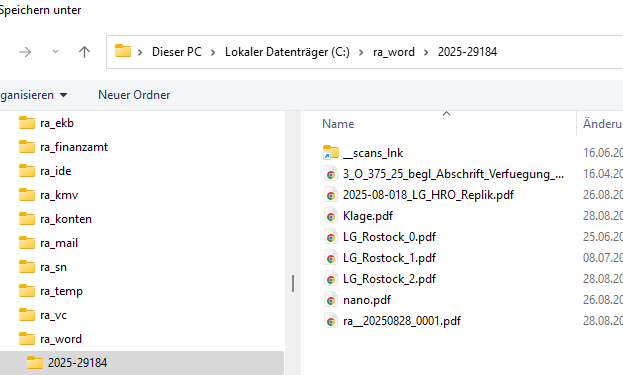Expand the chevron after Lokaler Datenträger (C:)
The height and width of the screenshot is (375, 623).
tap(361, 52)
